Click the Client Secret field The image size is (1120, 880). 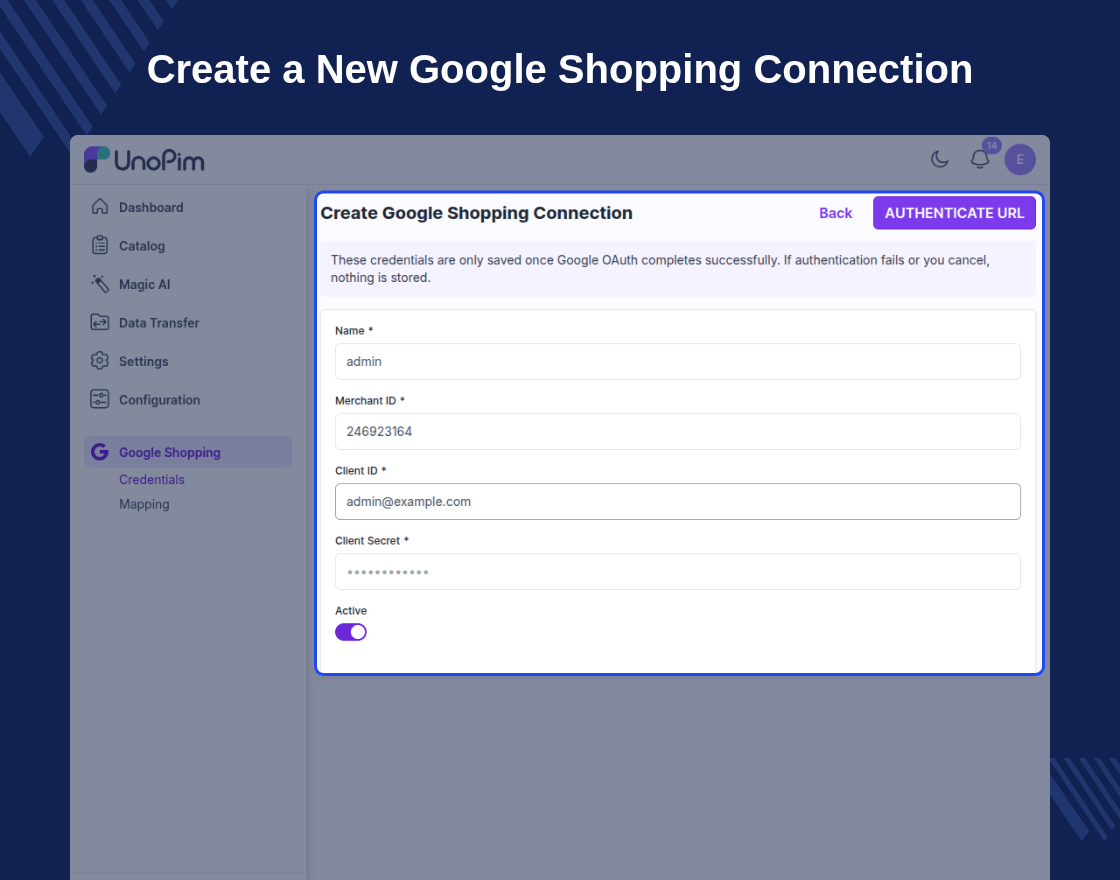coord(678,571)
